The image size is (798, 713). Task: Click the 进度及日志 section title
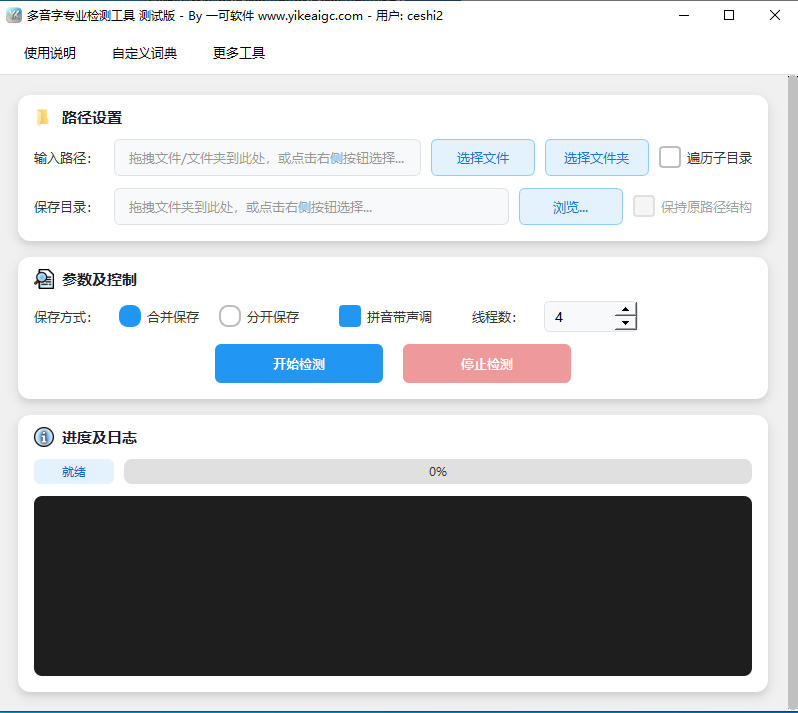click(99, 438)
